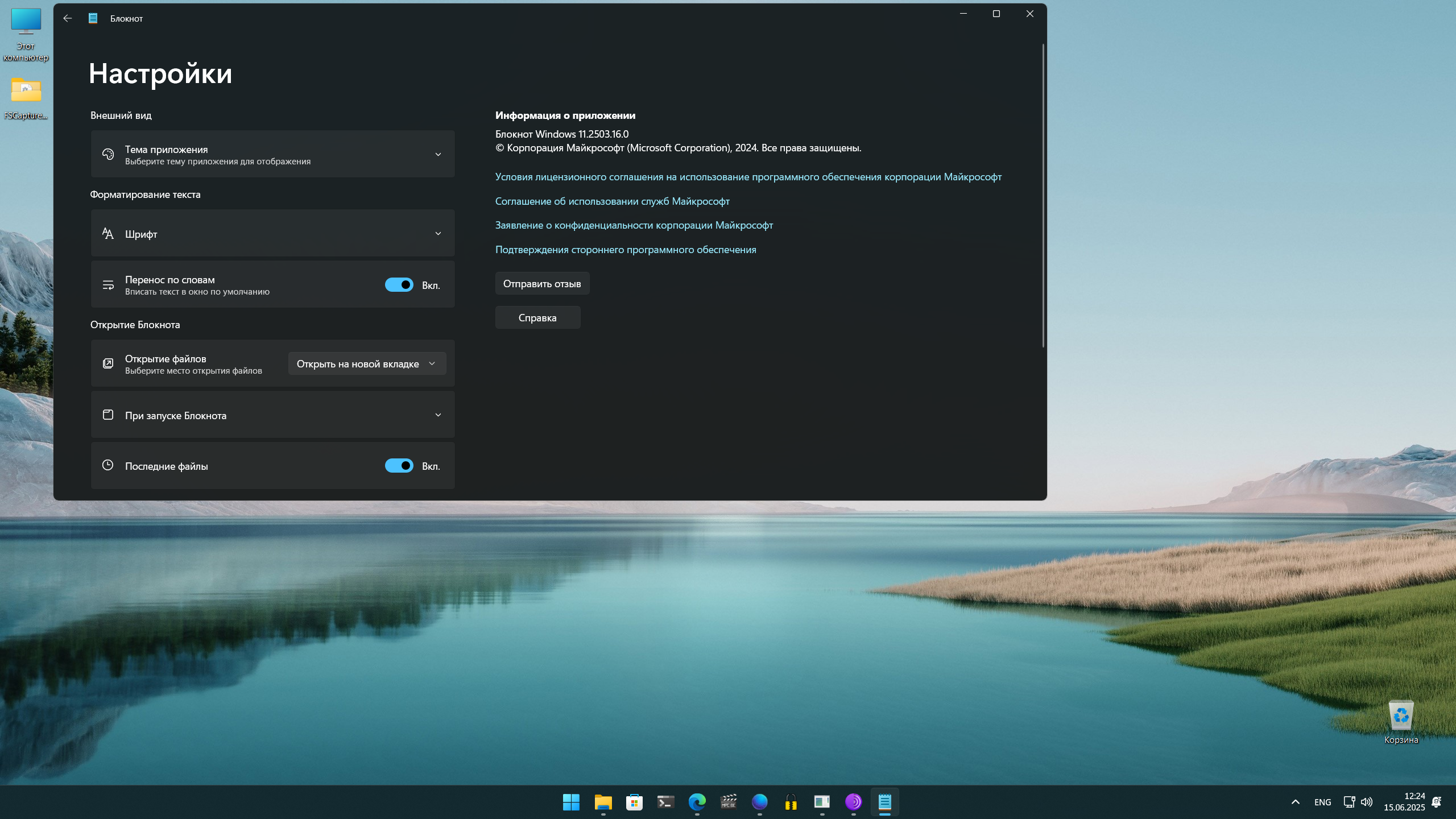Open the file opening location dropdown
The height and width of the screenshot is (819, 1456).
point(367,364)
